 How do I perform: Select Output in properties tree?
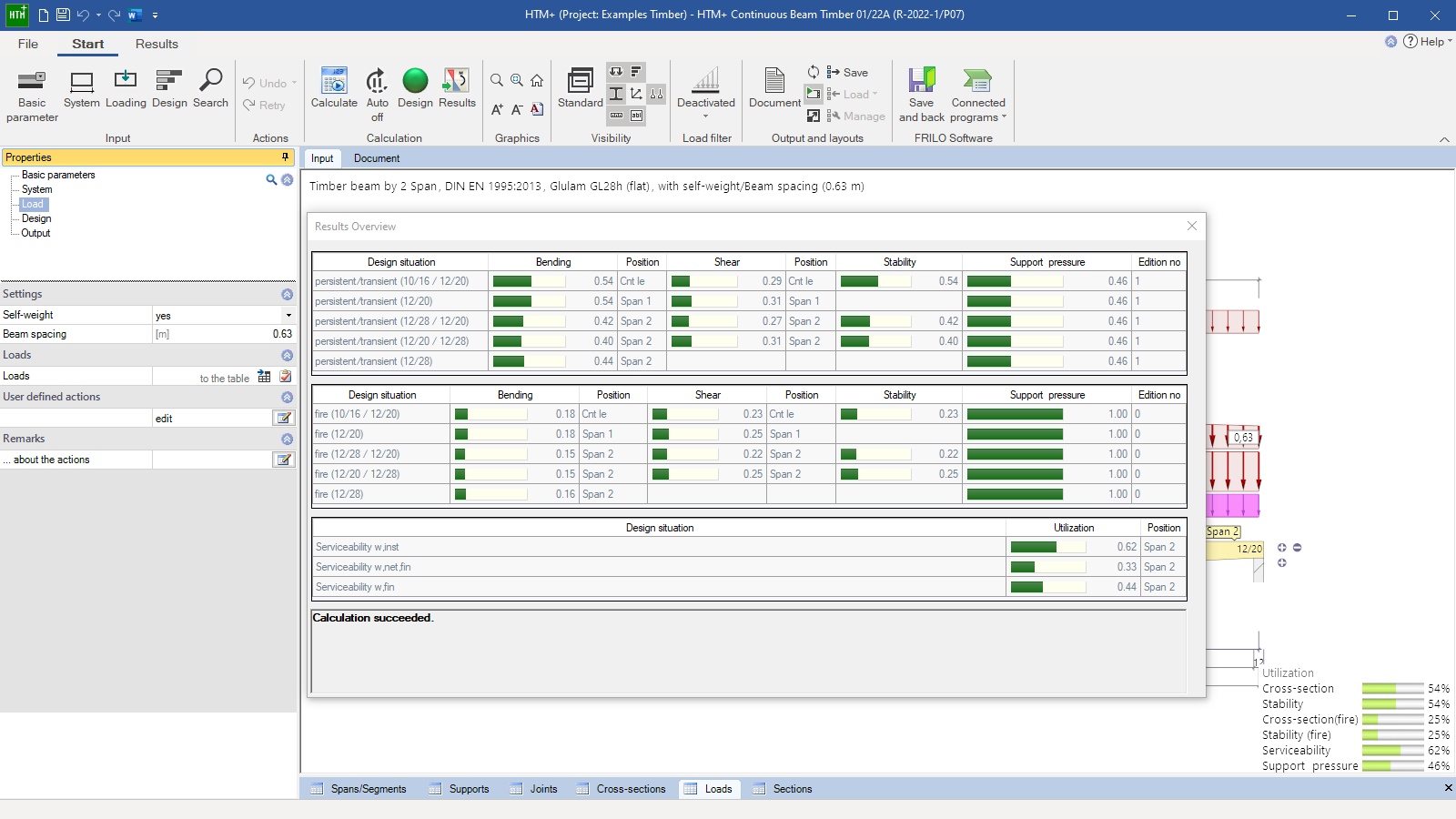[x=36, y=233]
